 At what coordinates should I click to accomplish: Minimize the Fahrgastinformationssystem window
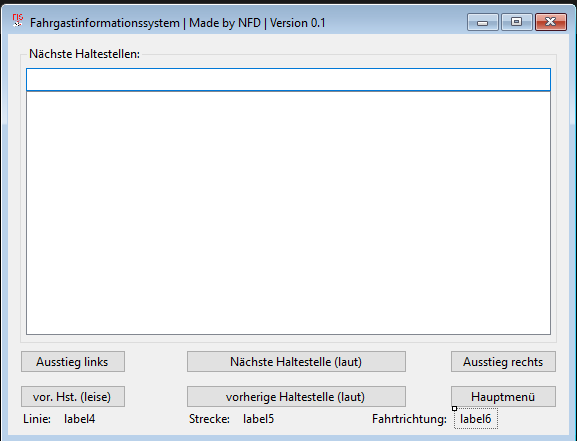pyautogui.click(x=482, y=22)
